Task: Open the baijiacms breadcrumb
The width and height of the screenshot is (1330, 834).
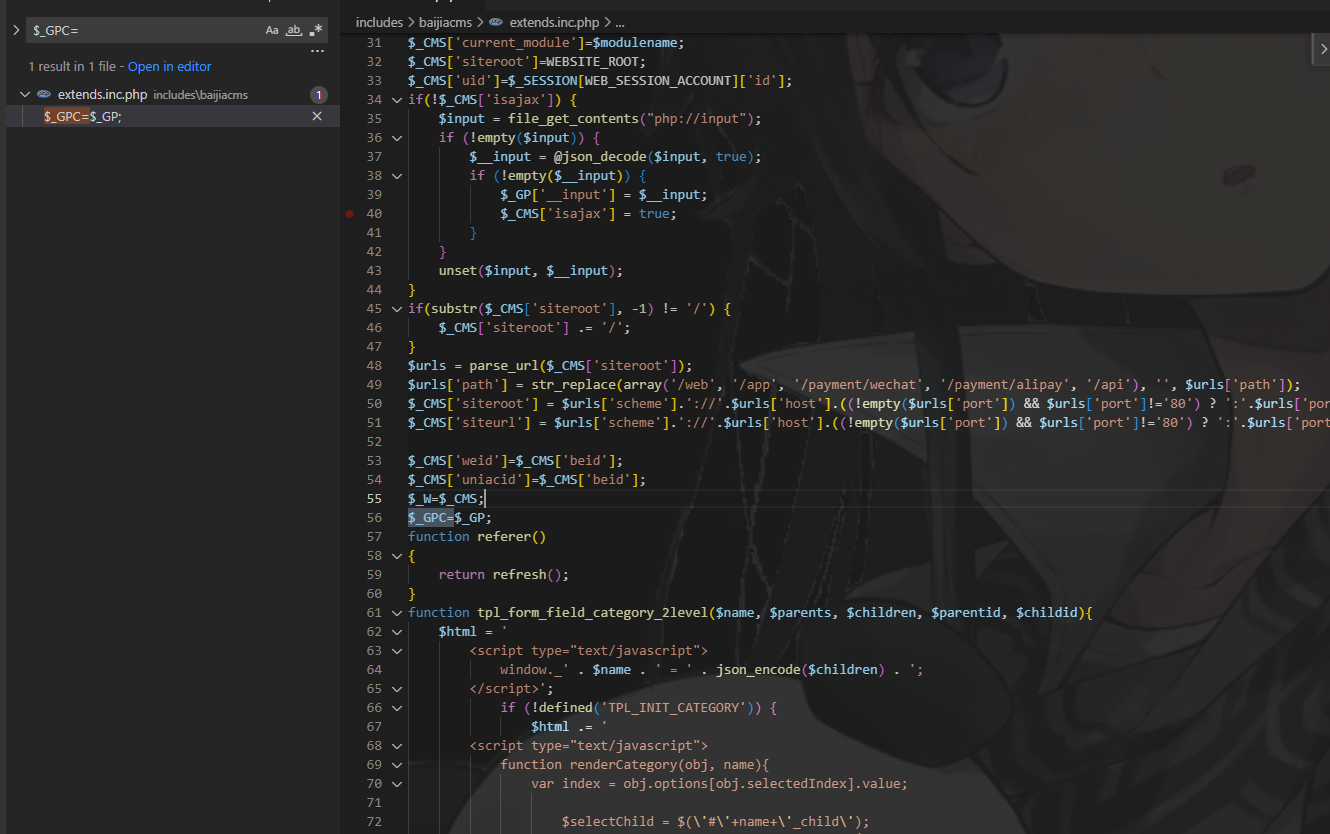Action: tap(445, 22)
